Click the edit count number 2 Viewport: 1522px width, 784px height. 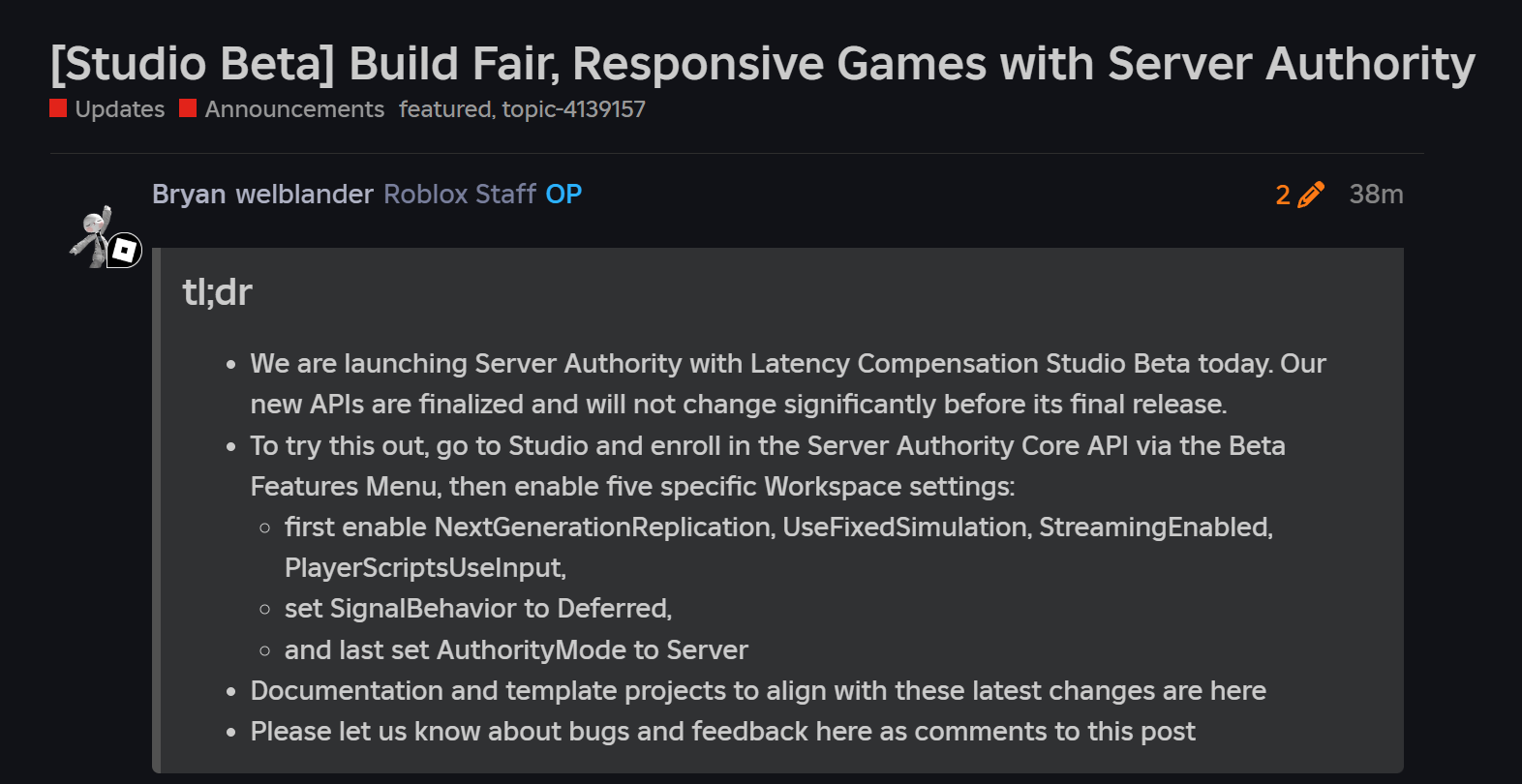click(x=1283, y=196)
